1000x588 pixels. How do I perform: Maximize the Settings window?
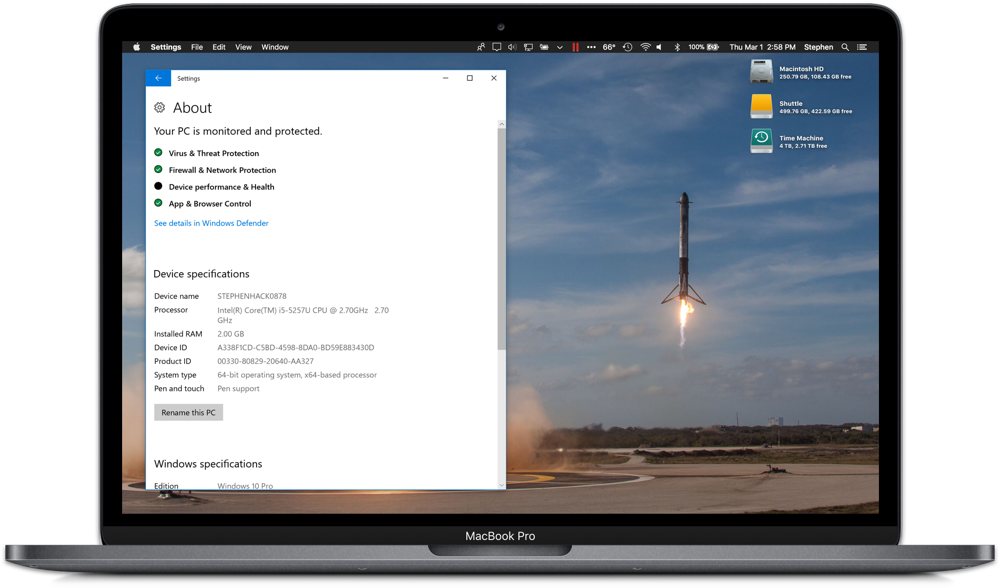tap(469, 78)
